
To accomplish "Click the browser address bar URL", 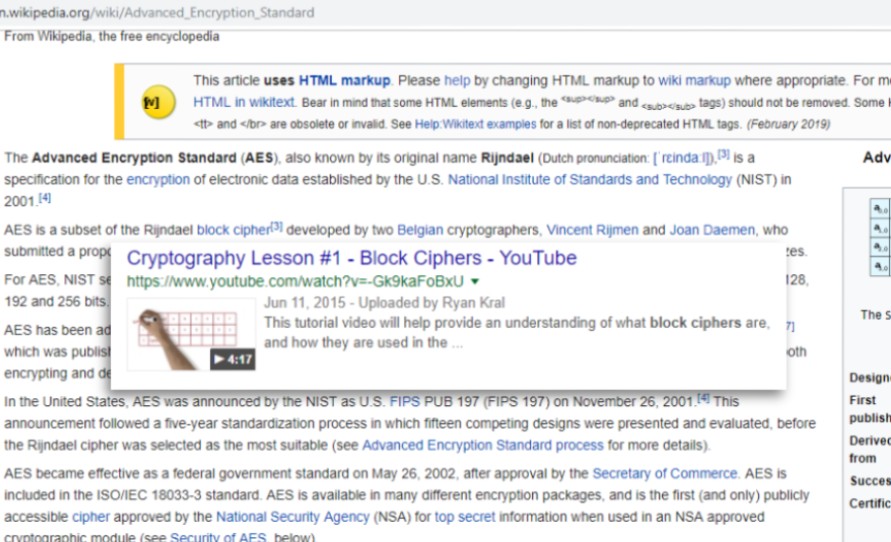I will point(160,13).
